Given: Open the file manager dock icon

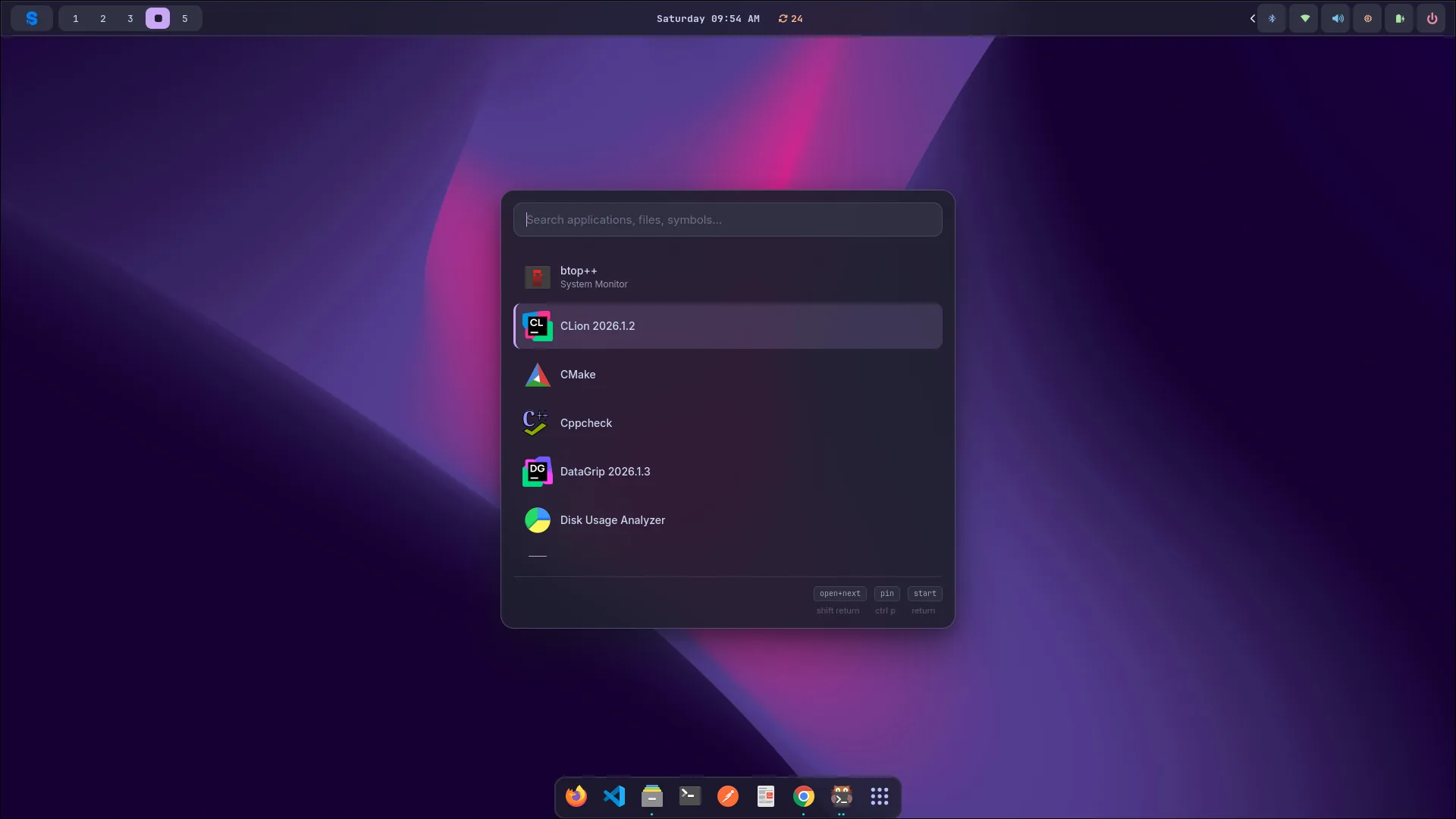Looking at the screenshot, I should pos(652,796).
